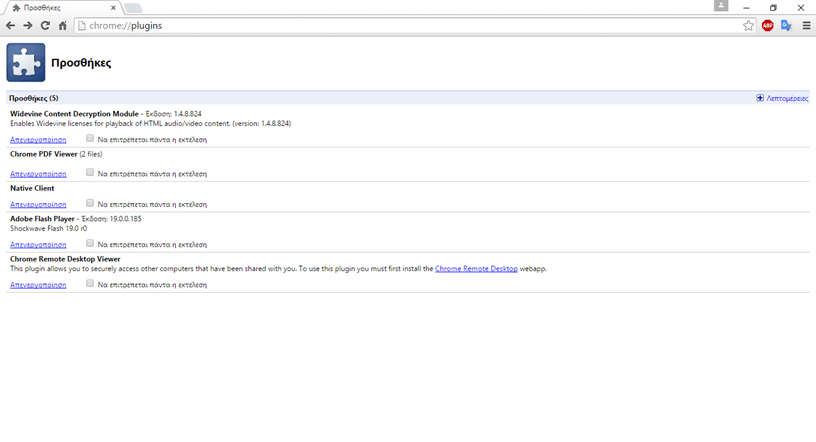816x442 pixels.
Task: Select the Προσθήκες browser tab
Action: [x=62, y=8]
